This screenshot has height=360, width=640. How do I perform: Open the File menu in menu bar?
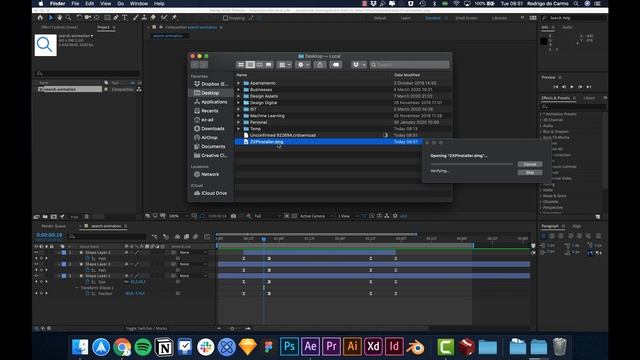pos(75,4)
